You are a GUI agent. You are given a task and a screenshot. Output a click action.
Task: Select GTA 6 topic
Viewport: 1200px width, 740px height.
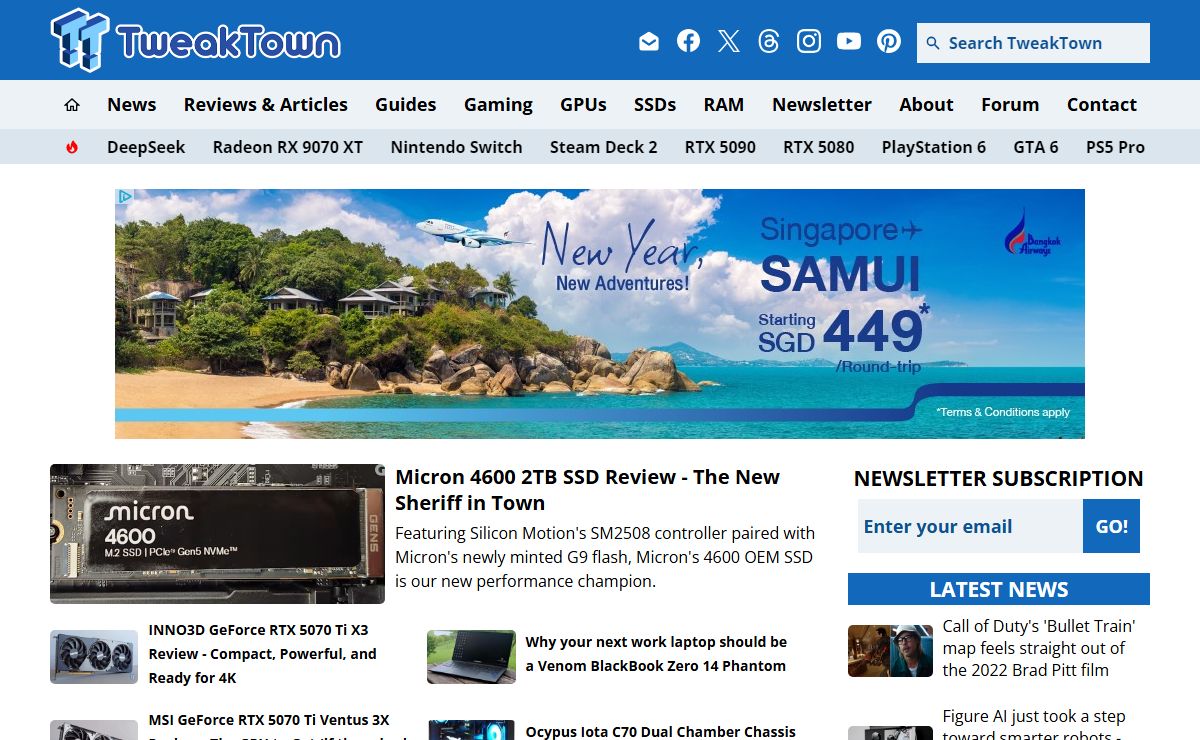tap(1036, 147)
